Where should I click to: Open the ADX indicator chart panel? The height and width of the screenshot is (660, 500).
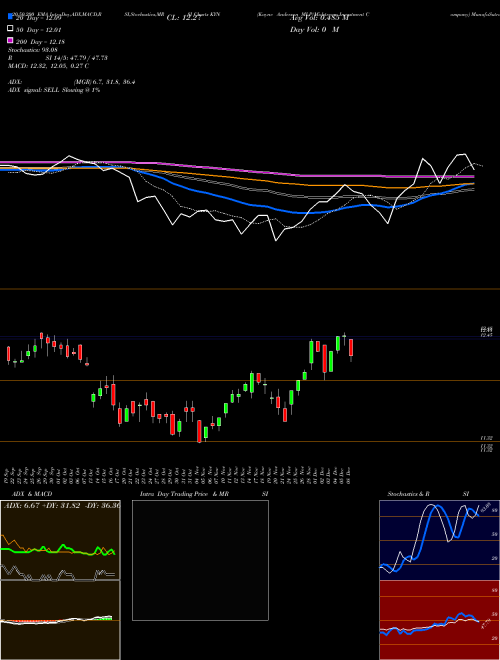(60, 540)
